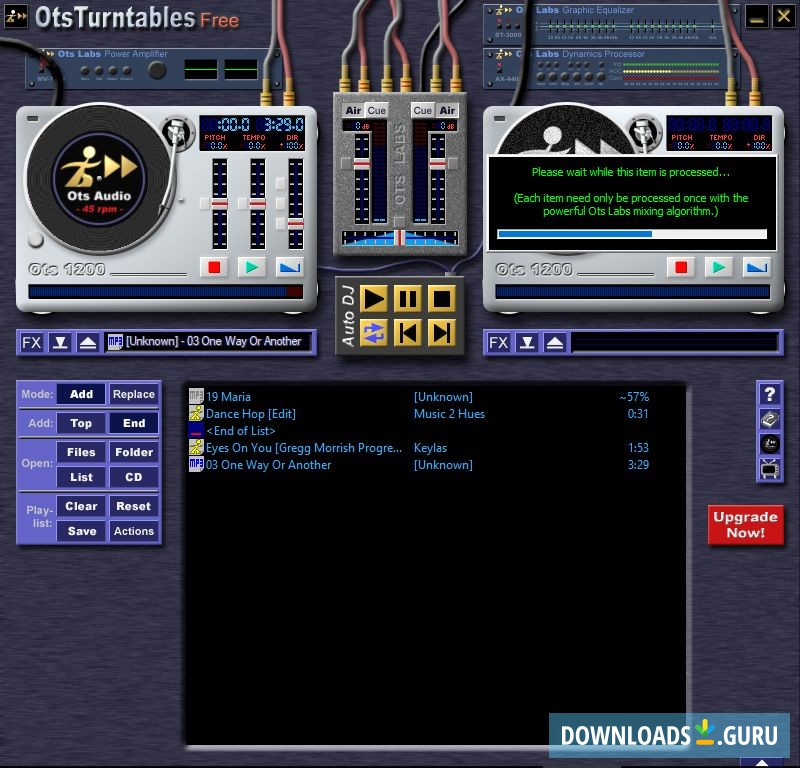Open FX for the right deck
Image resolution: width=800 pixels, height=768 pixels.
pyautogui.click(x=498, y=342)
